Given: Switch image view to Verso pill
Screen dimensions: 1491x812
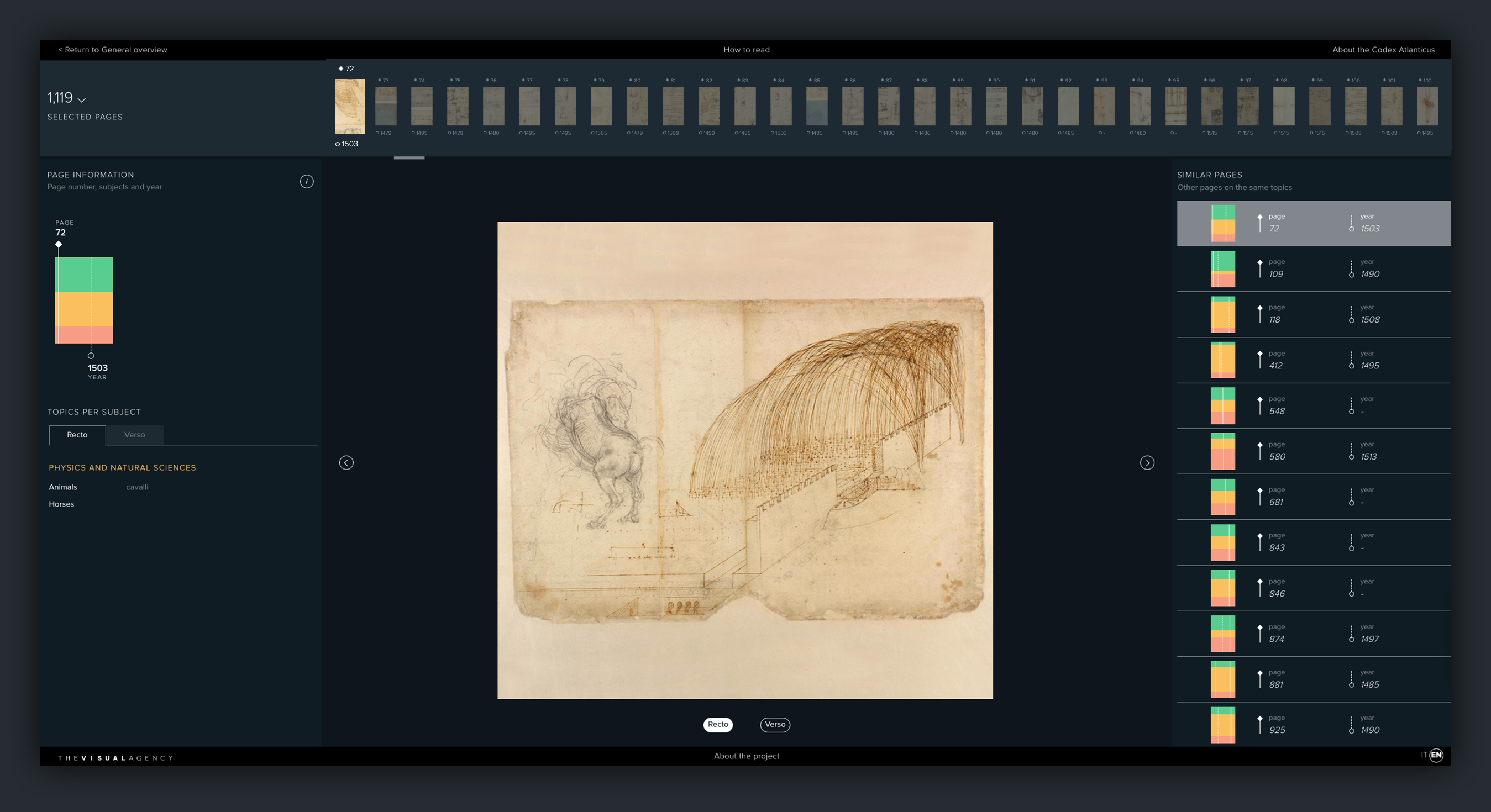Looking at the screenshot, I should click(774, 724).
